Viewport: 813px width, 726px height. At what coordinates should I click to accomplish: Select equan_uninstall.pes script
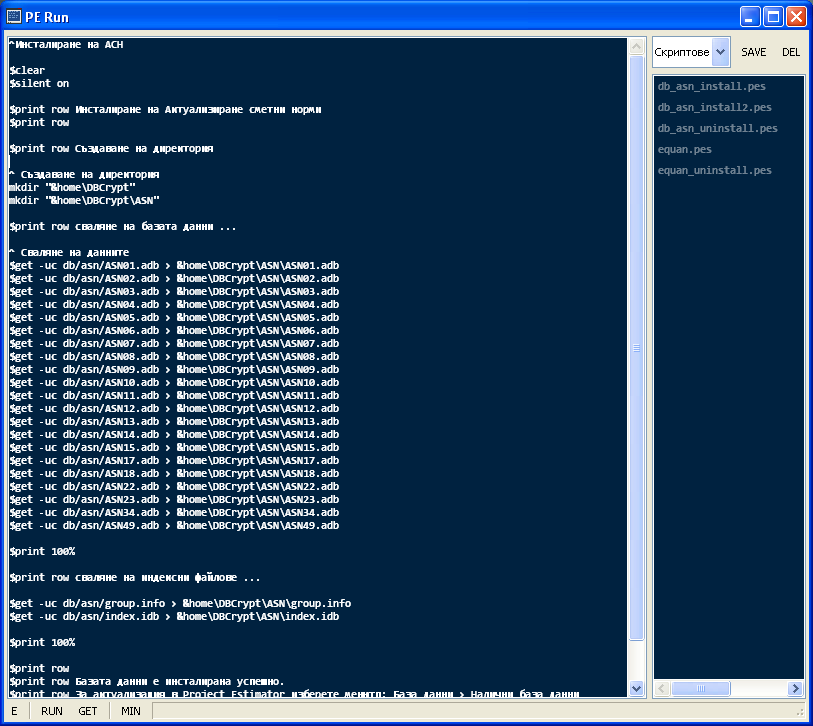(x=714, y=170)
